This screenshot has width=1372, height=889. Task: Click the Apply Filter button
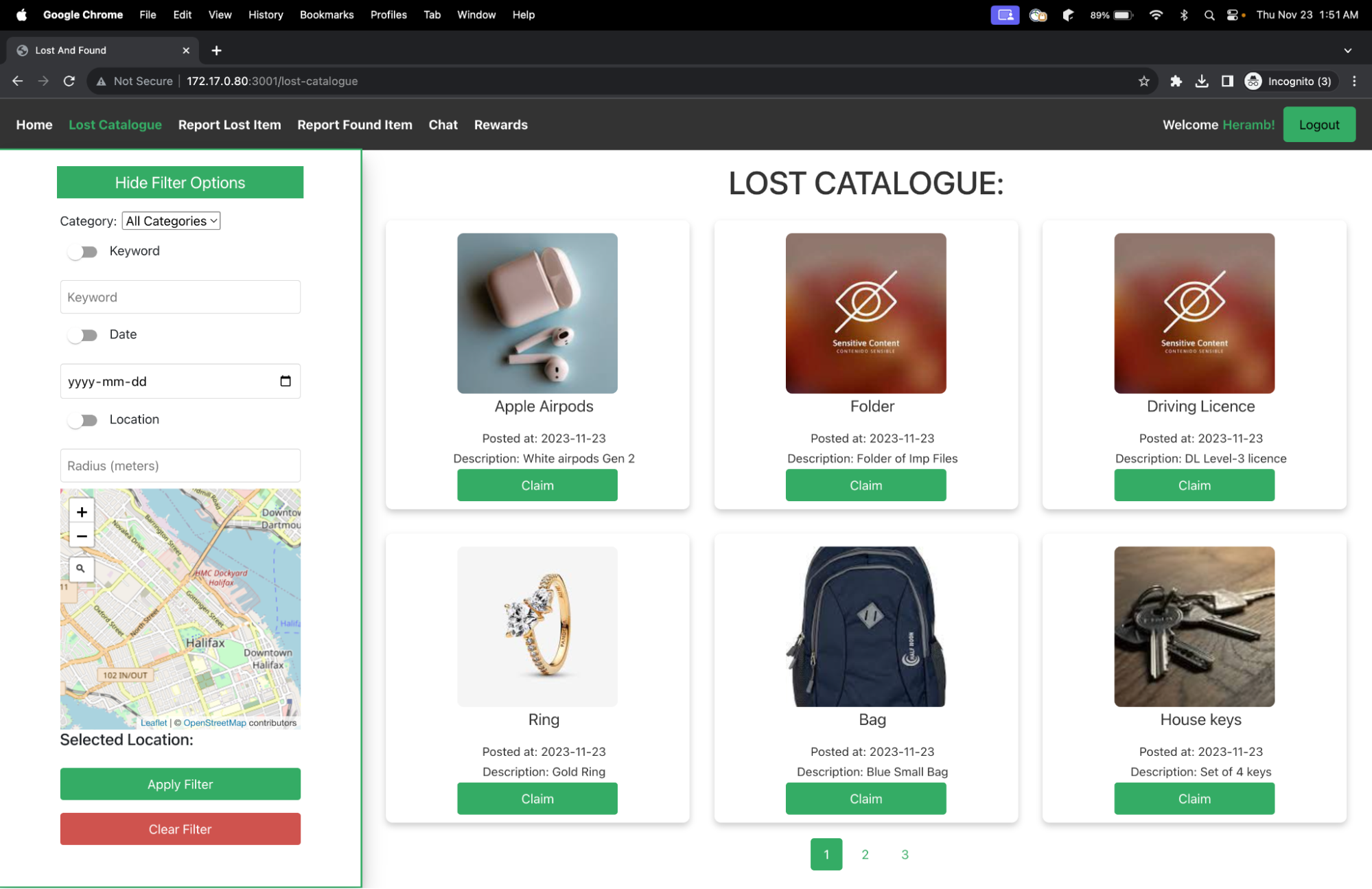pos(180,784)
